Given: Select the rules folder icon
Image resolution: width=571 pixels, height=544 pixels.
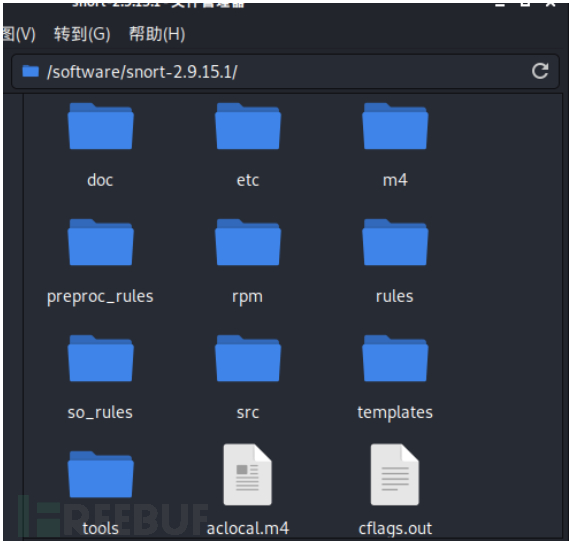Looking at the screenshot, I should [395, 242].
